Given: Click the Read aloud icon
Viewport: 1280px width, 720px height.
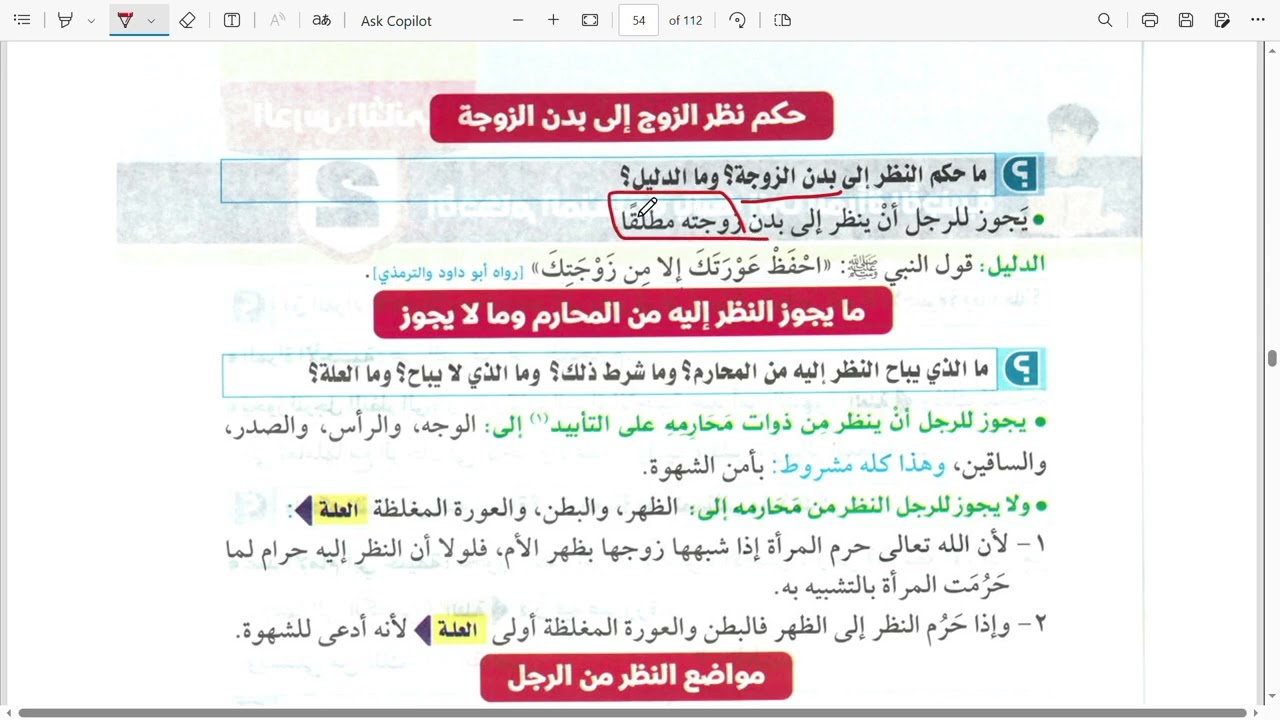Looking at the screenshot, I should 278,20.
